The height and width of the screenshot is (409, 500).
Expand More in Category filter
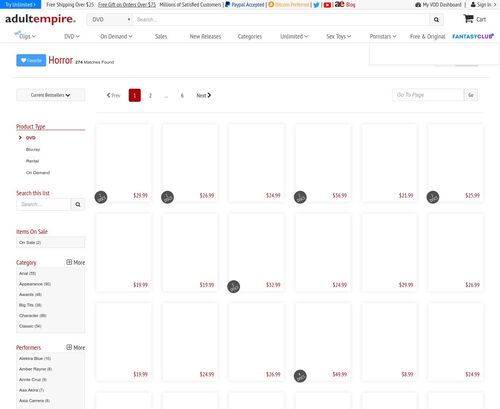click(76, 262)
